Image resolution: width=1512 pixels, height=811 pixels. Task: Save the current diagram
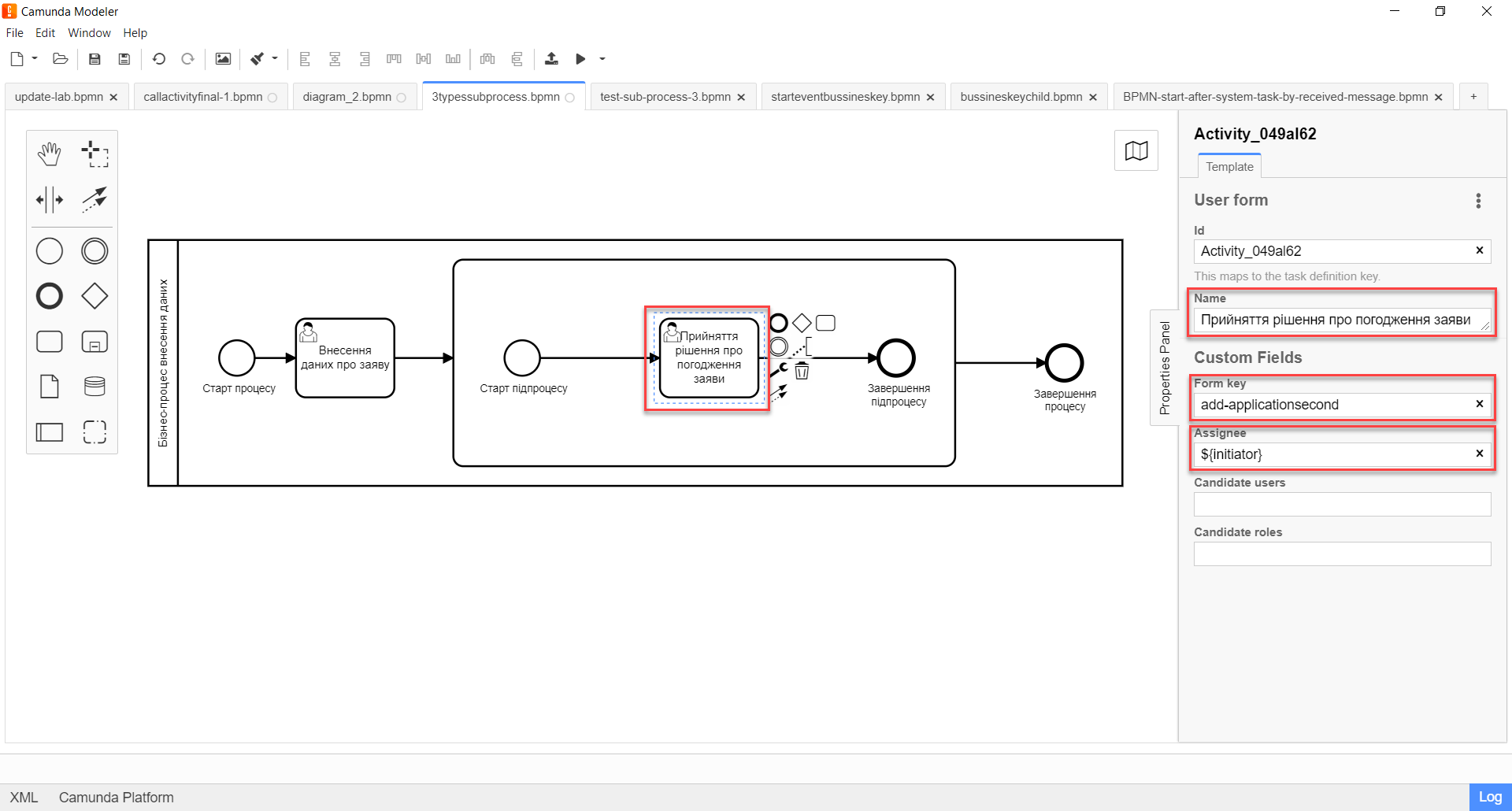[x=94, y=59]
